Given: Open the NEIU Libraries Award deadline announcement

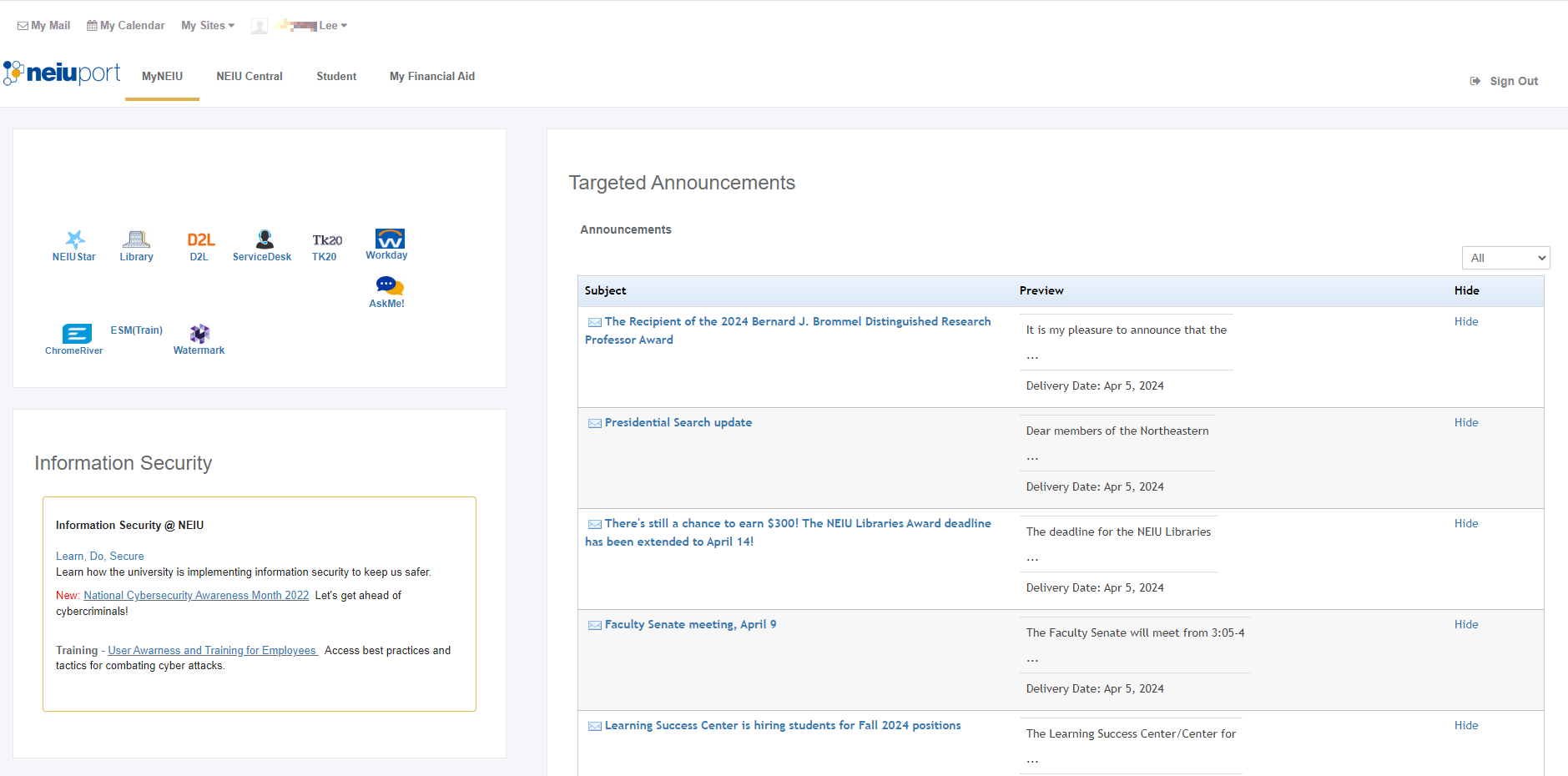Looking at the screenshot, I should [788, 532].
